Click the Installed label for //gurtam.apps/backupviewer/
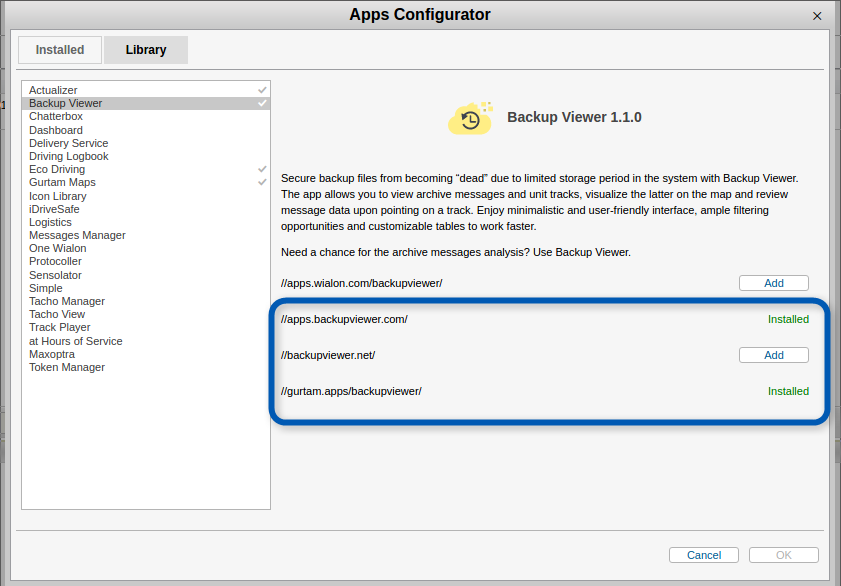The image size is (841, 586). (789, 391)
